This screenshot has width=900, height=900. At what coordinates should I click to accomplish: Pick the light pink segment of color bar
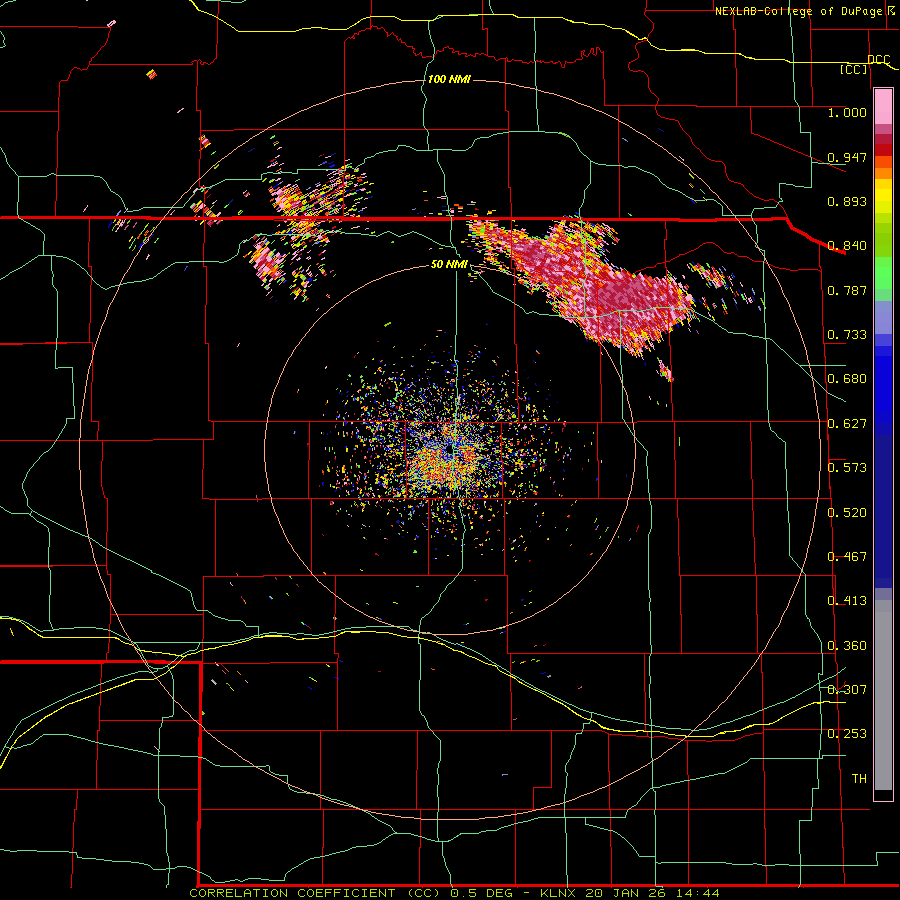[883, 107]
